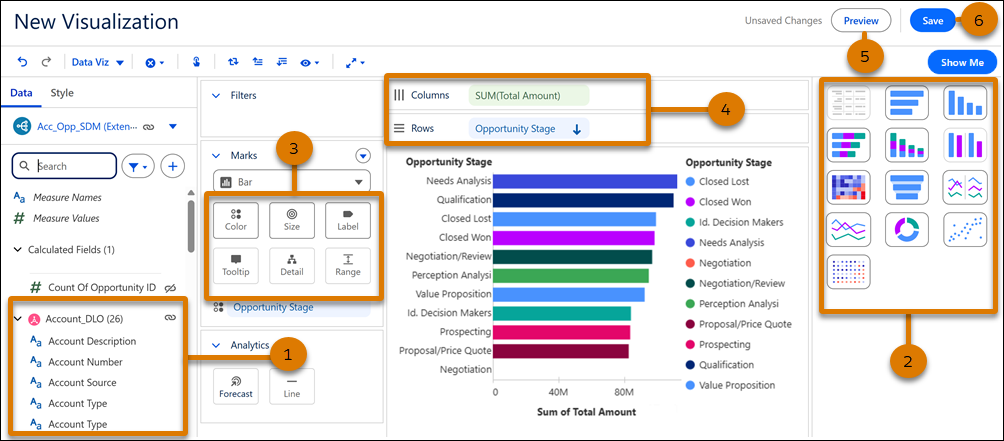
Task: Click the Show Me button
Action: point(962,63)
